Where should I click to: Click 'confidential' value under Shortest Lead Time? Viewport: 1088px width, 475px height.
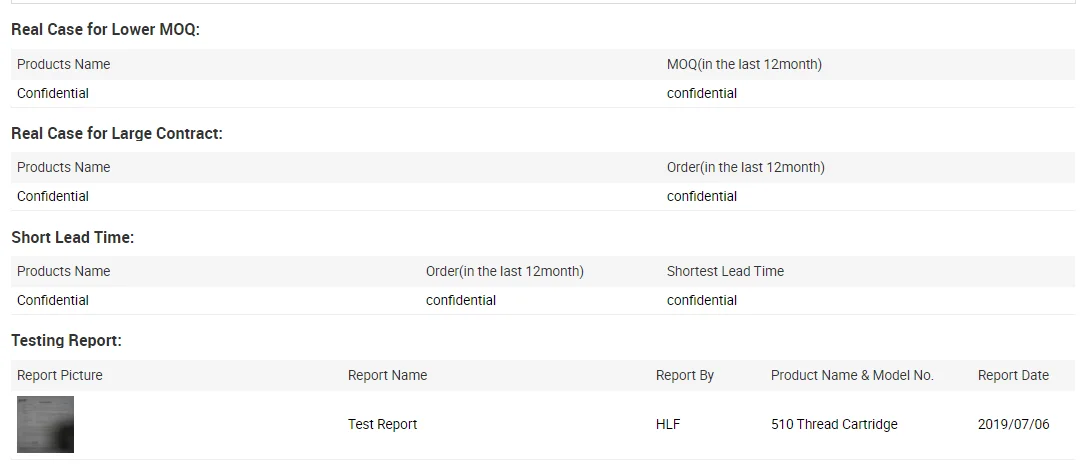702,300
